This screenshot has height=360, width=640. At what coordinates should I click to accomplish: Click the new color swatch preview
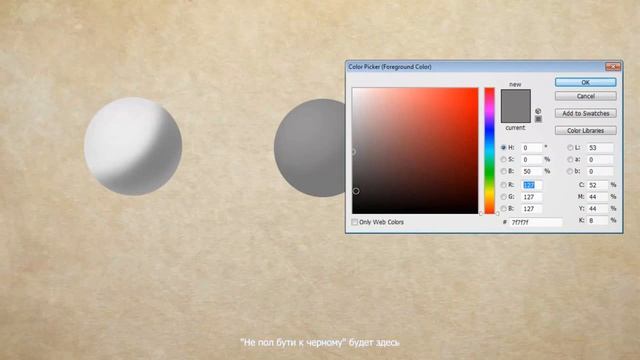[516, 98]
